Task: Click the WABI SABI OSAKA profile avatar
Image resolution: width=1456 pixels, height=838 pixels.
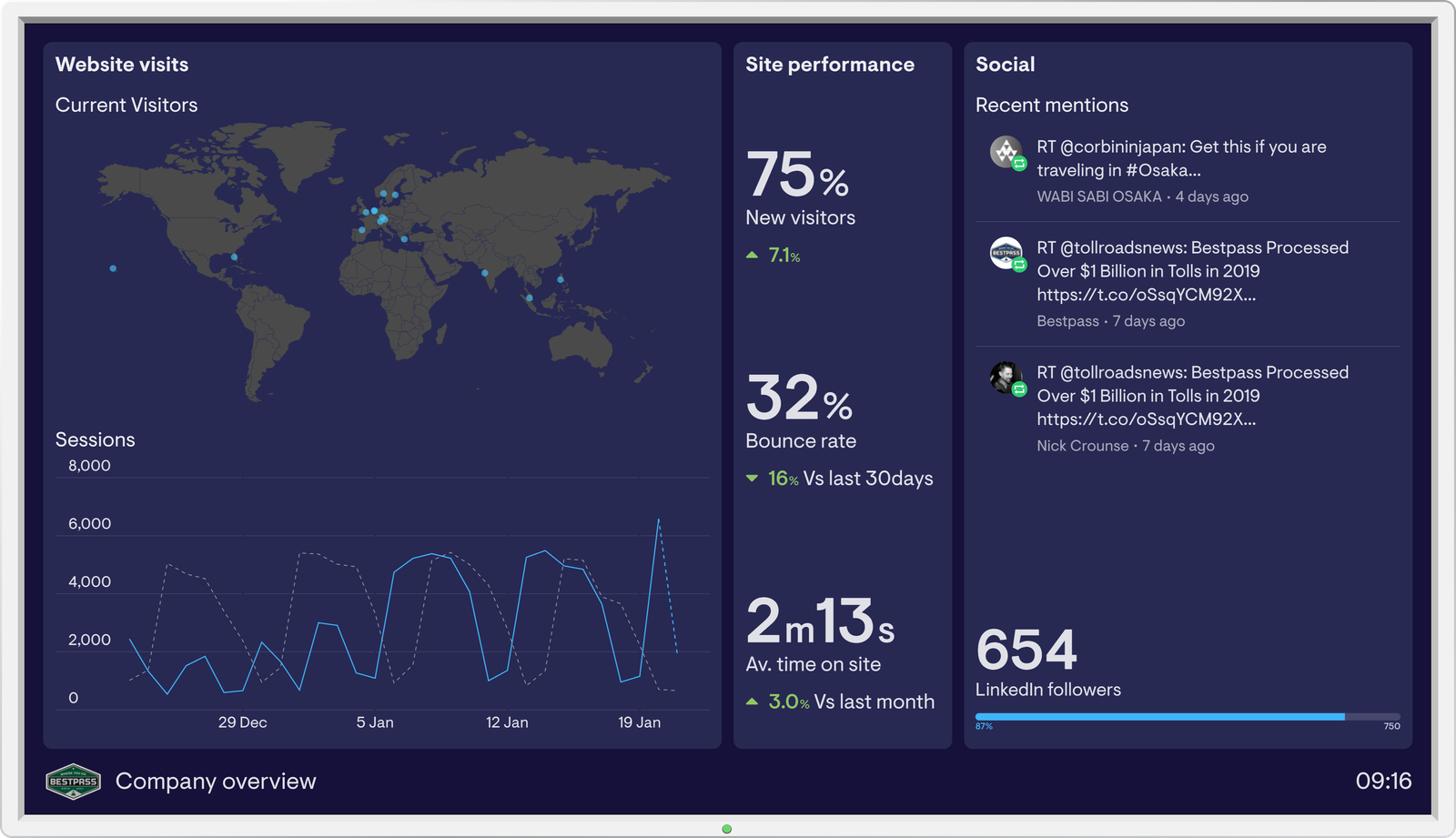Action: (x=1005, y=151)
